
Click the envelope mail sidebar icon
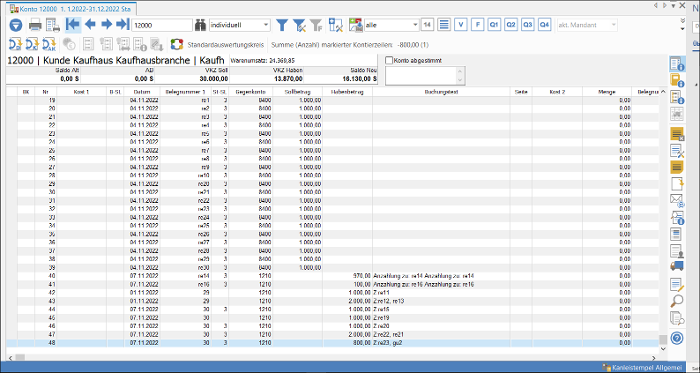(x=677, y=201)
